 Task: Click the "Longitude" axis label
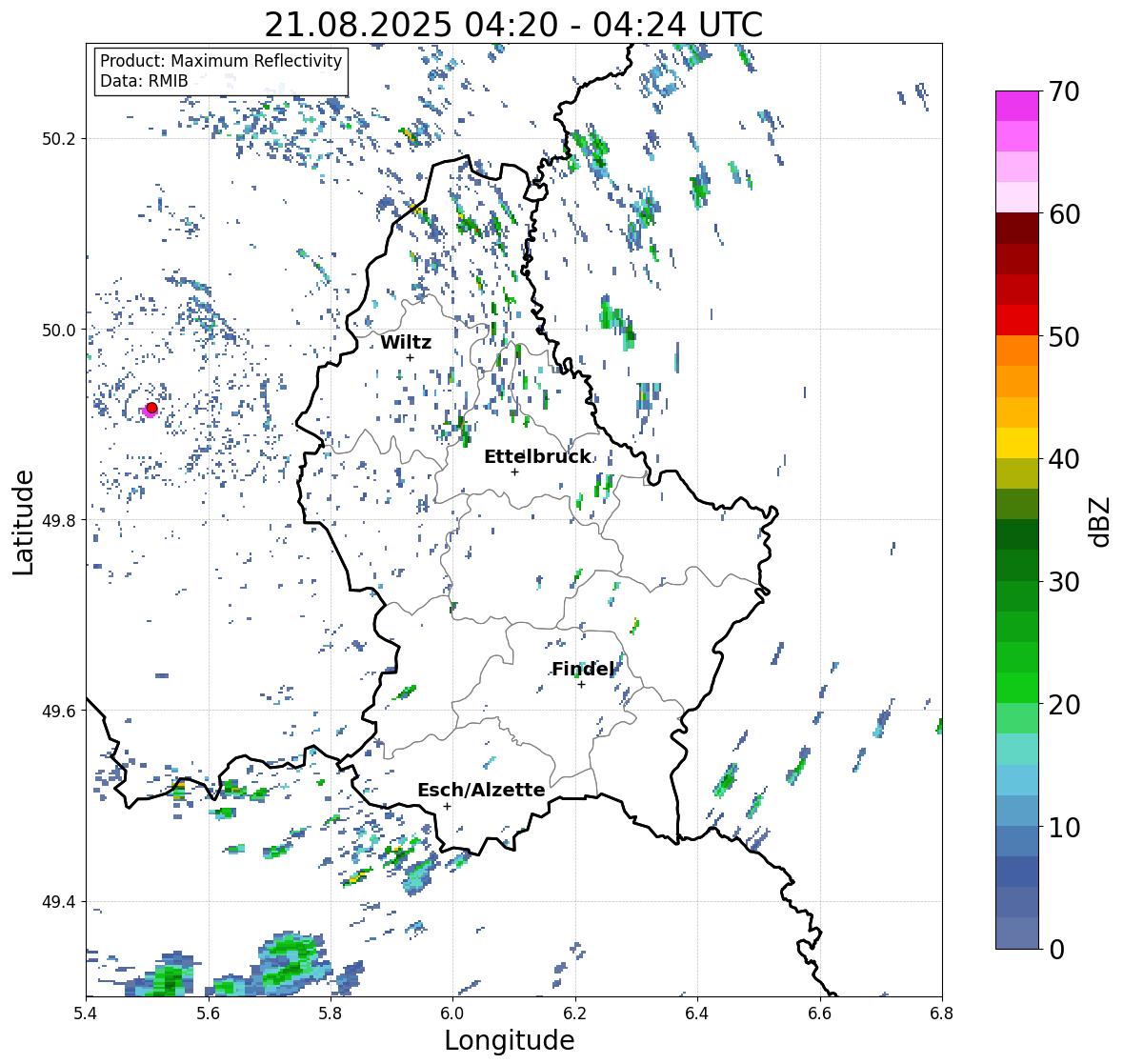[510, 1040]
